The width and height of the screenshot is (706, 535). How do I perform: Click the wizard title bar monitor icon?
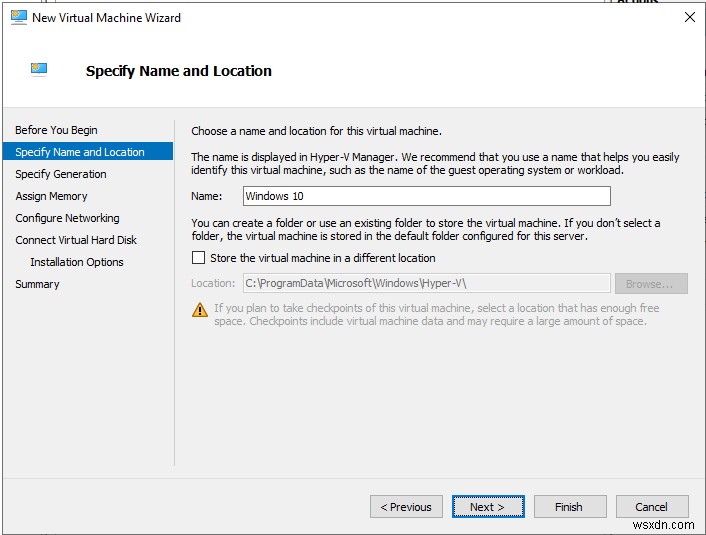[x=18, y=18]
